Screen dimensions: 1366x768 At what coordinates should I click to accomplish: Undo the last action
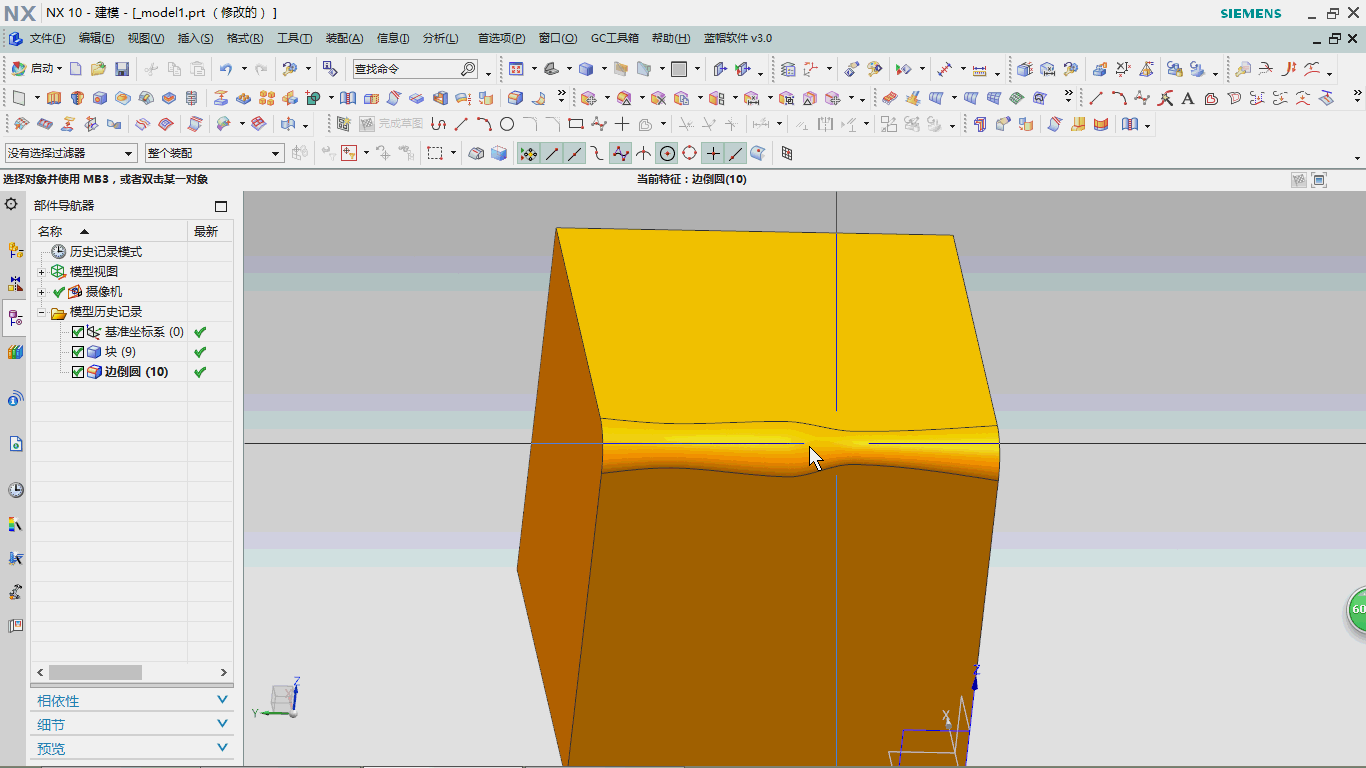click(226, 69)
